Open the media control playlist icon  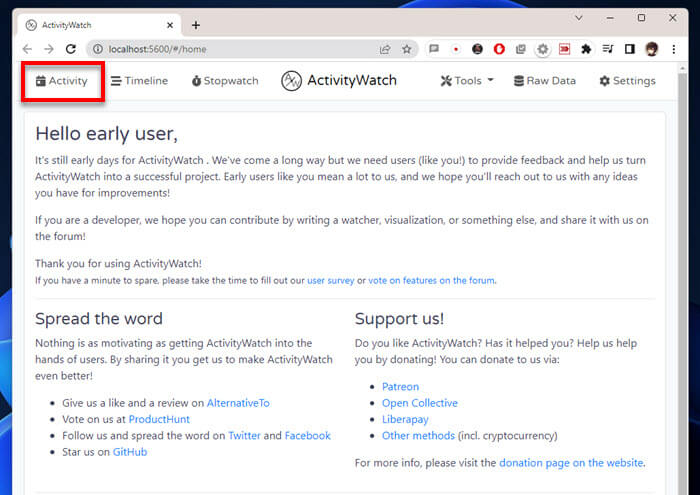pos(608,49)
